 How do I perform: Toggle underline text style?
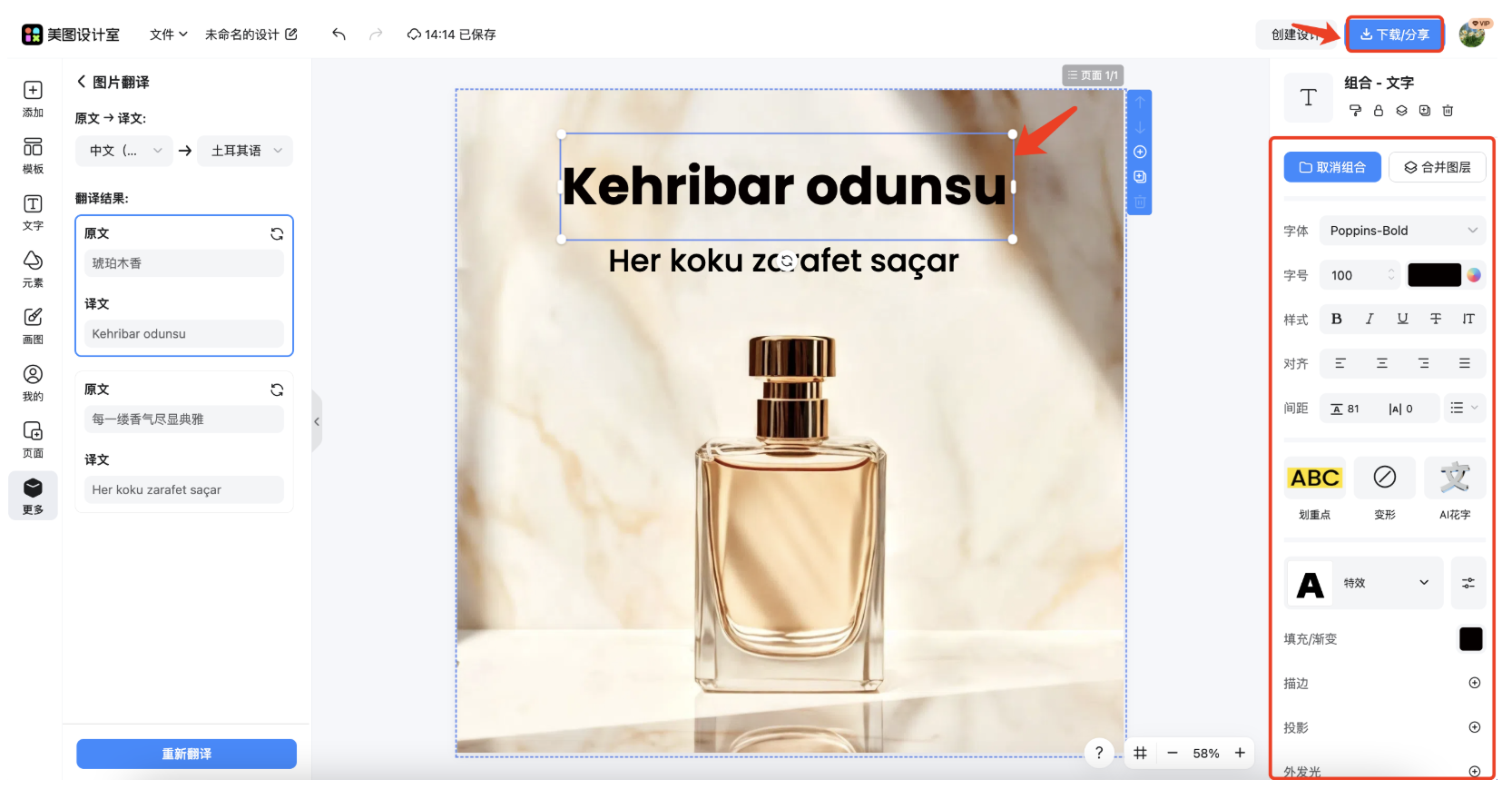pyautogui.click(x=1402, y=319)
